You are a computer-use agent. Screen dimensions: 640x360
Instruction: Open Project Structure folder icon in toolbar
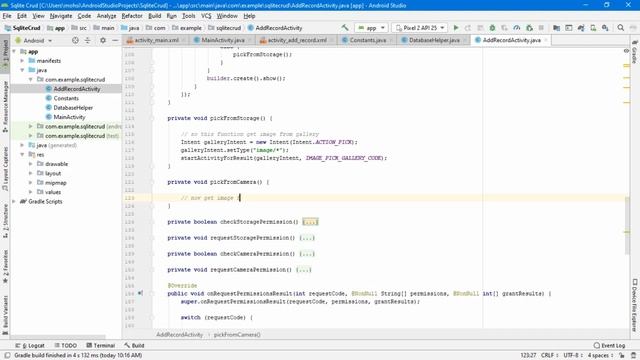(x=556, y=28)
